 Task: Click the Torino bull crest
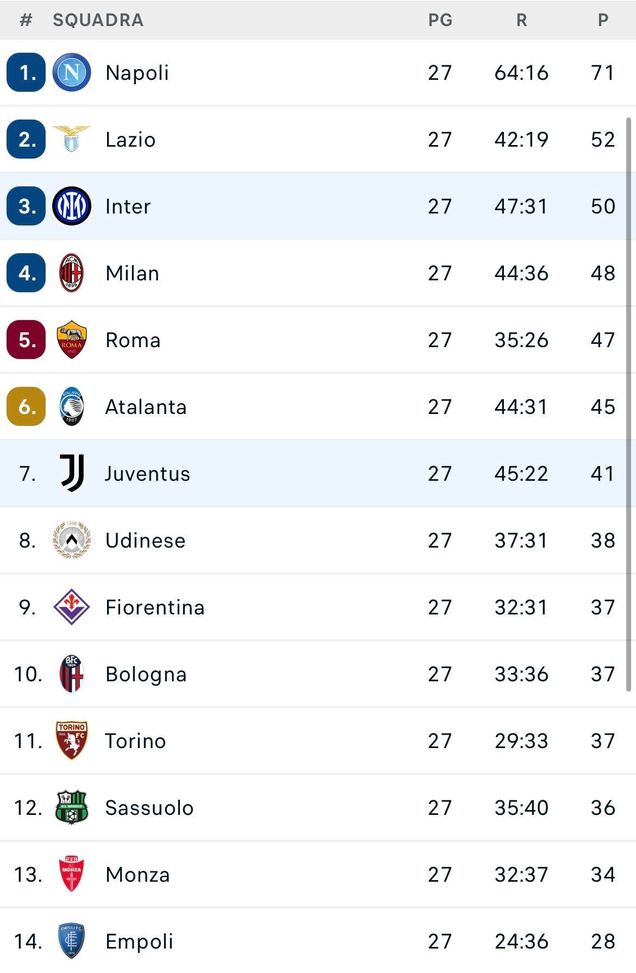(70, 741)
